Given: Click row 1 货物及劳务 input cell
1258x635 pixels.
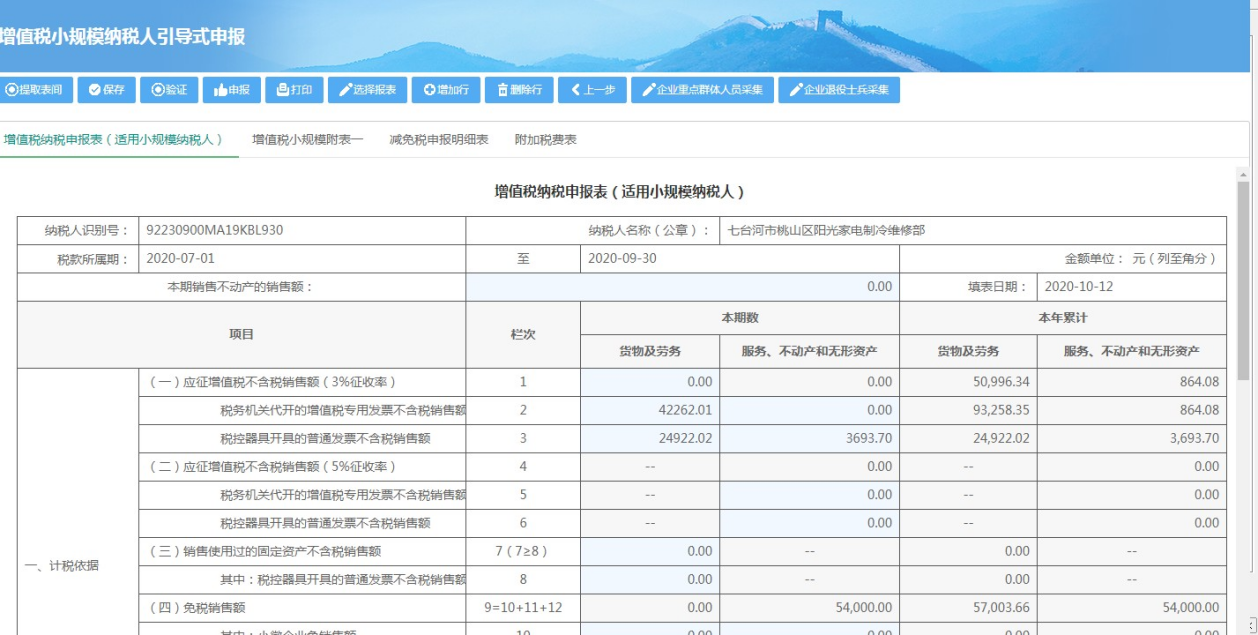Looking at the screenshot, I should pyautogui.click(x=650, y=382).
